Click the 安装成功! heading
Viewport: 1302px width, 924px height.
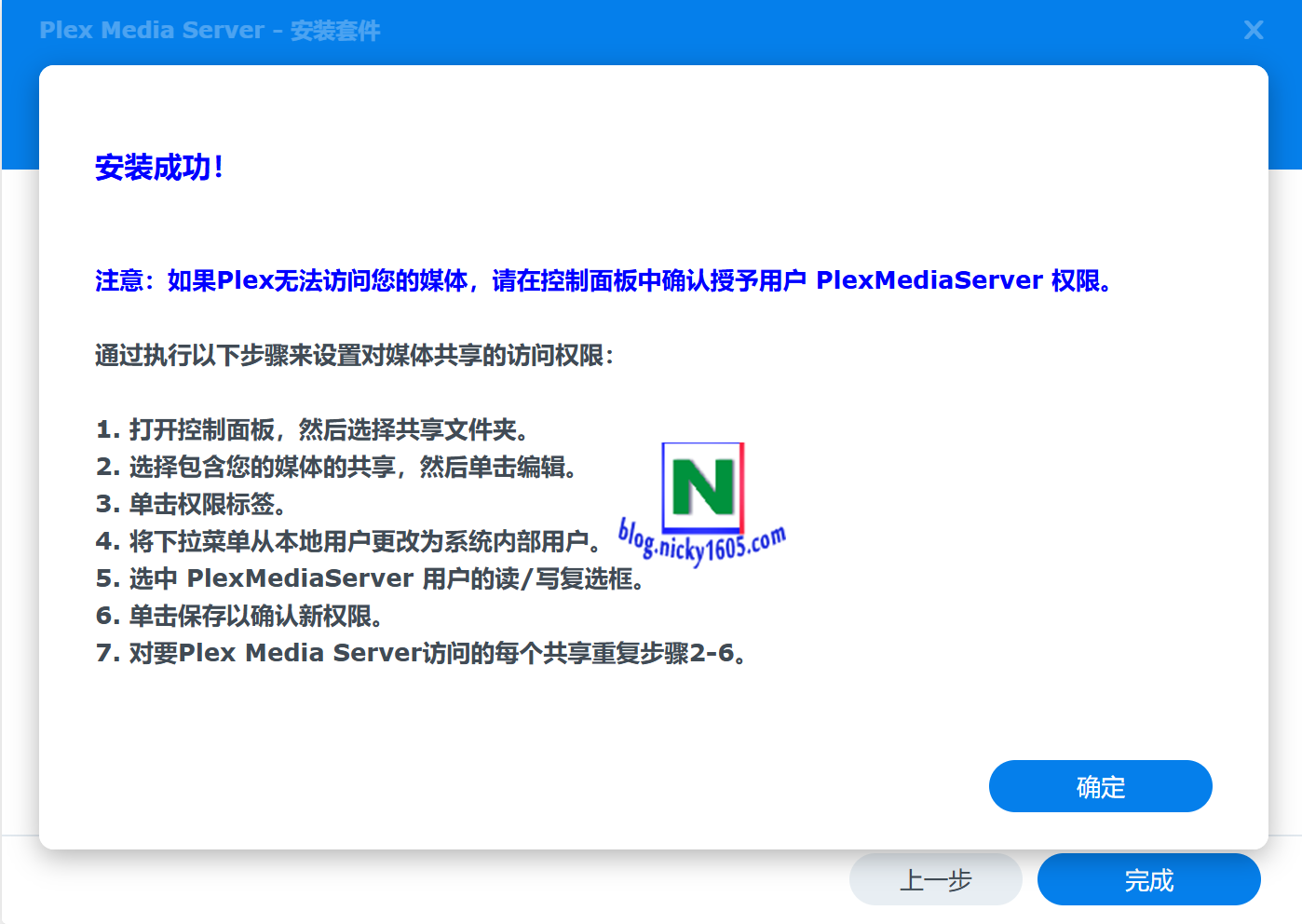[159, 168]
